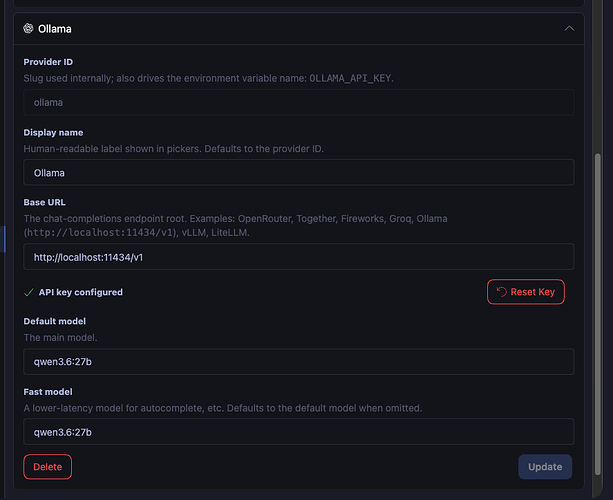Click the Ollama provider logo icon

pos(28,29)
